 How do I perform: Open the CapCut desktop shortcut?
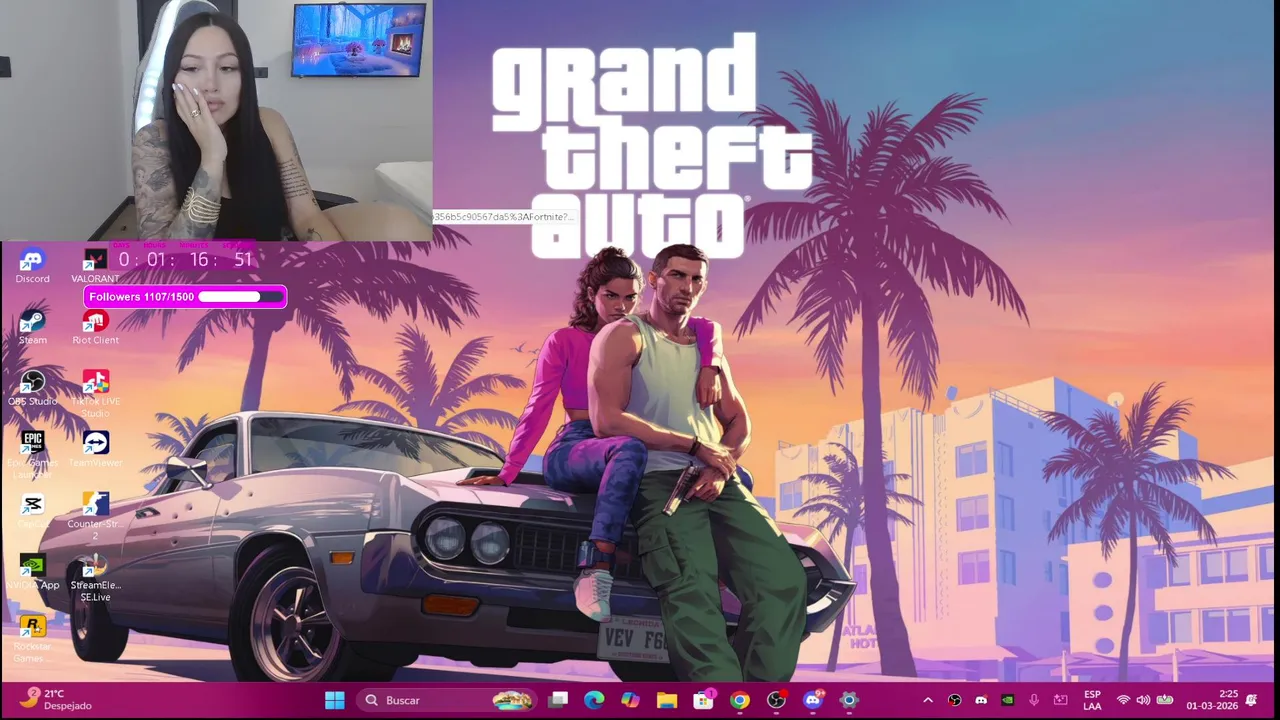(32, 510)
